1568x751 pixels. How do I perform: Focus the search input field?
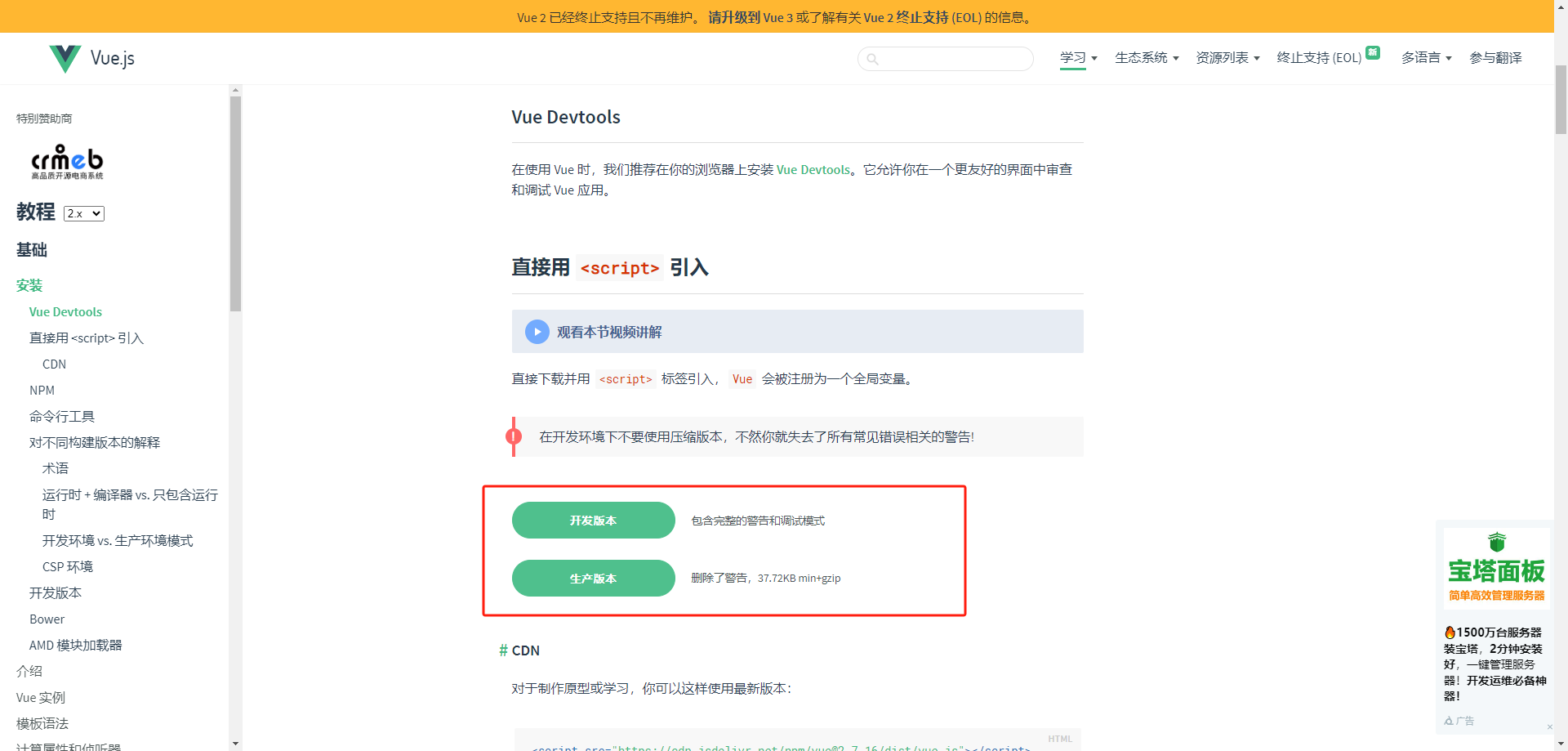(x=946, y=59)
